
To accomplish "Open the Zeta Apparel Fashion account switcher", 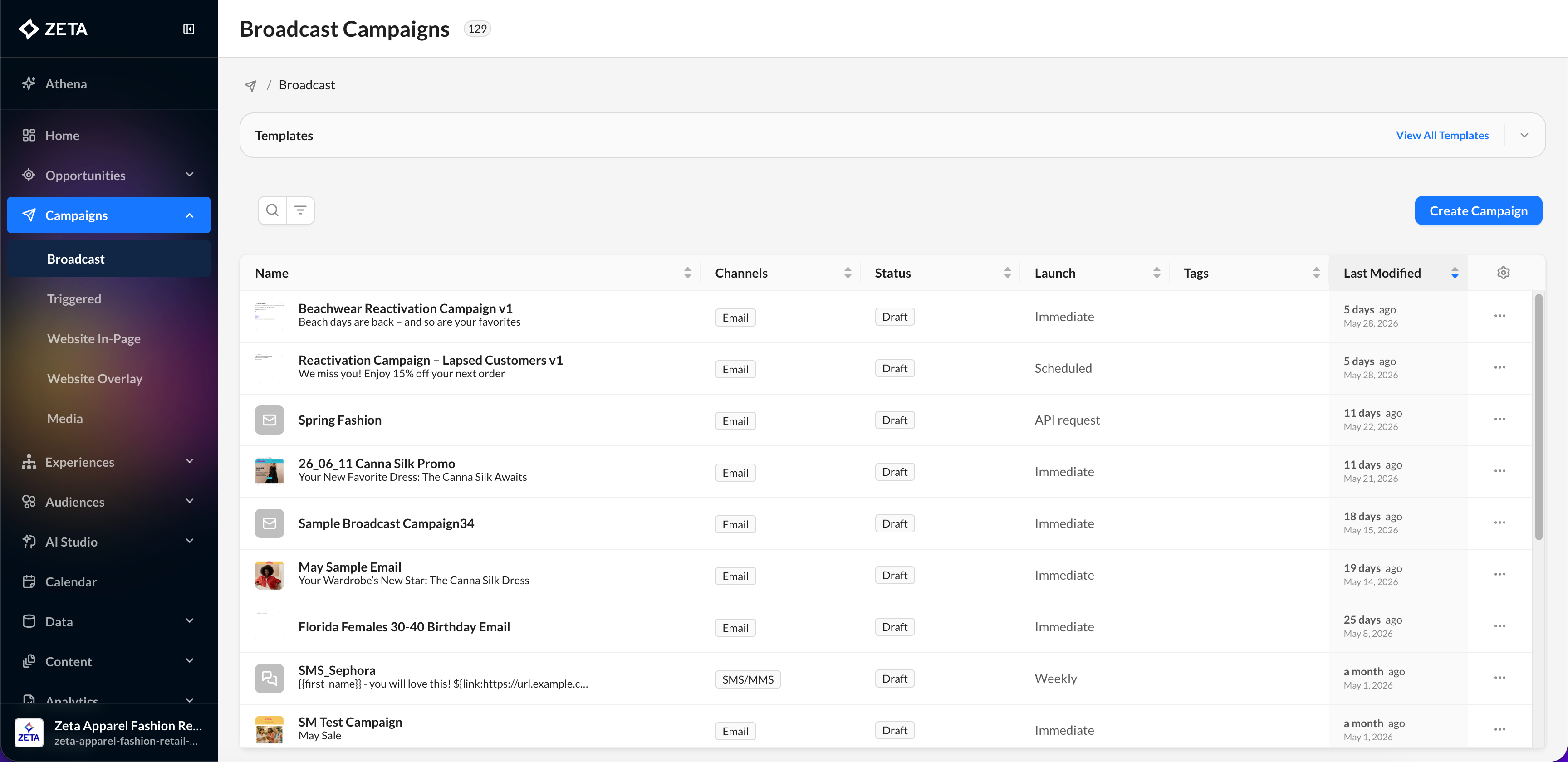I will tap(109, 732).
